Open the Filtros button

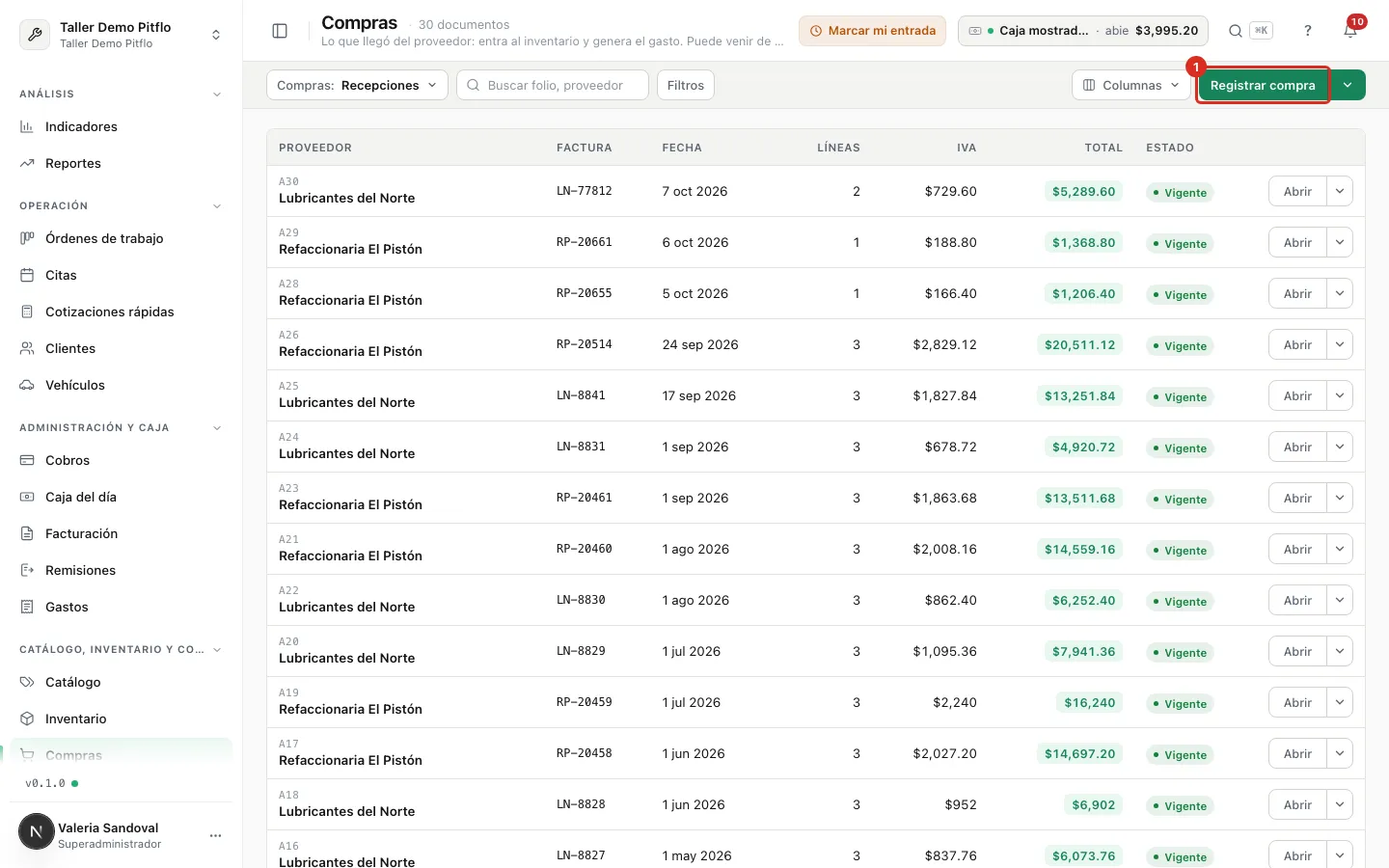[x=686, y=85]
